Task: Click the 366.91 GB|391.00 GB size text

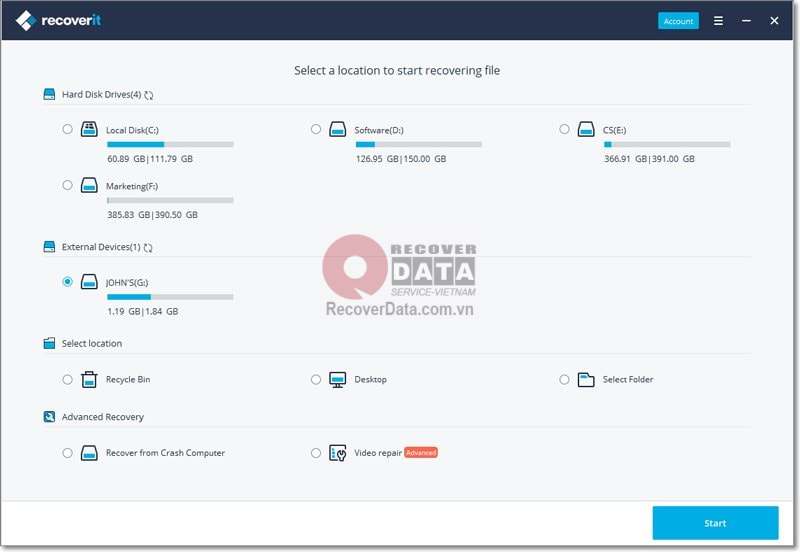Action: (649, 159)
